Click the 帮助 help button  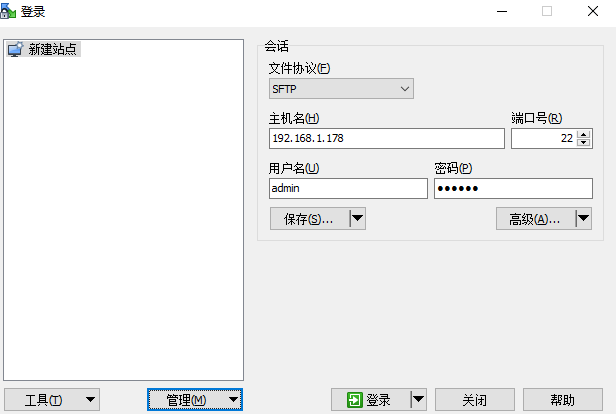(563, 400)
